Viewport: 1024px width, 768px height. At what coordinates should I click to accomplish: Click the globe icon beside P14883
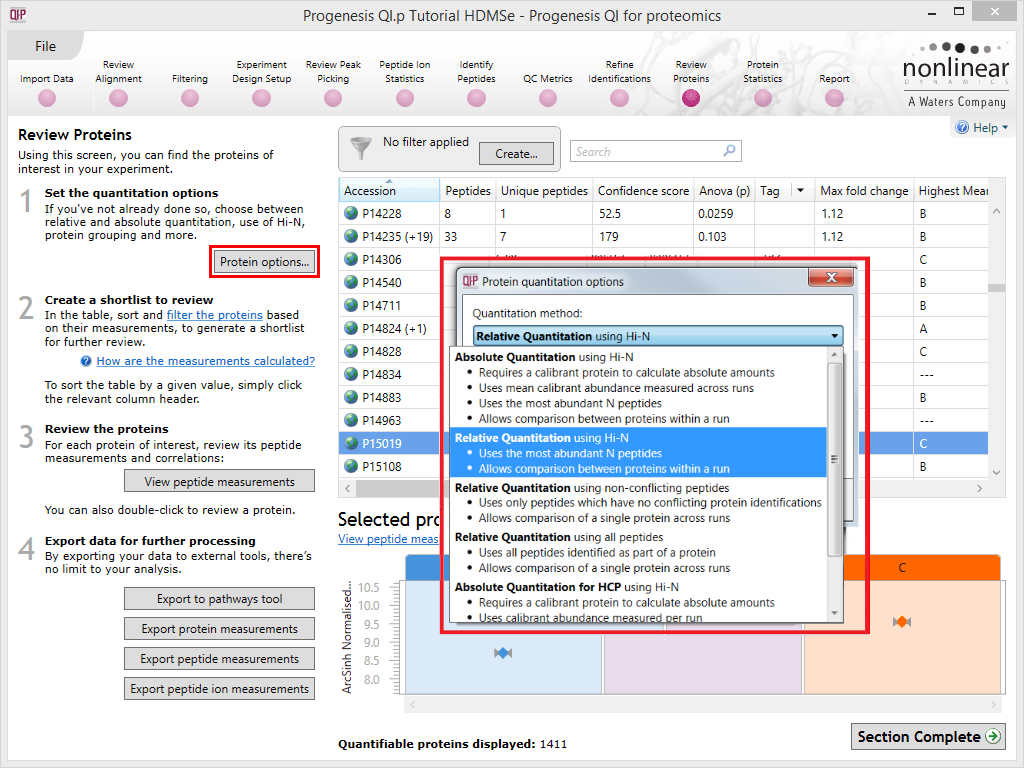click(351, 397)
